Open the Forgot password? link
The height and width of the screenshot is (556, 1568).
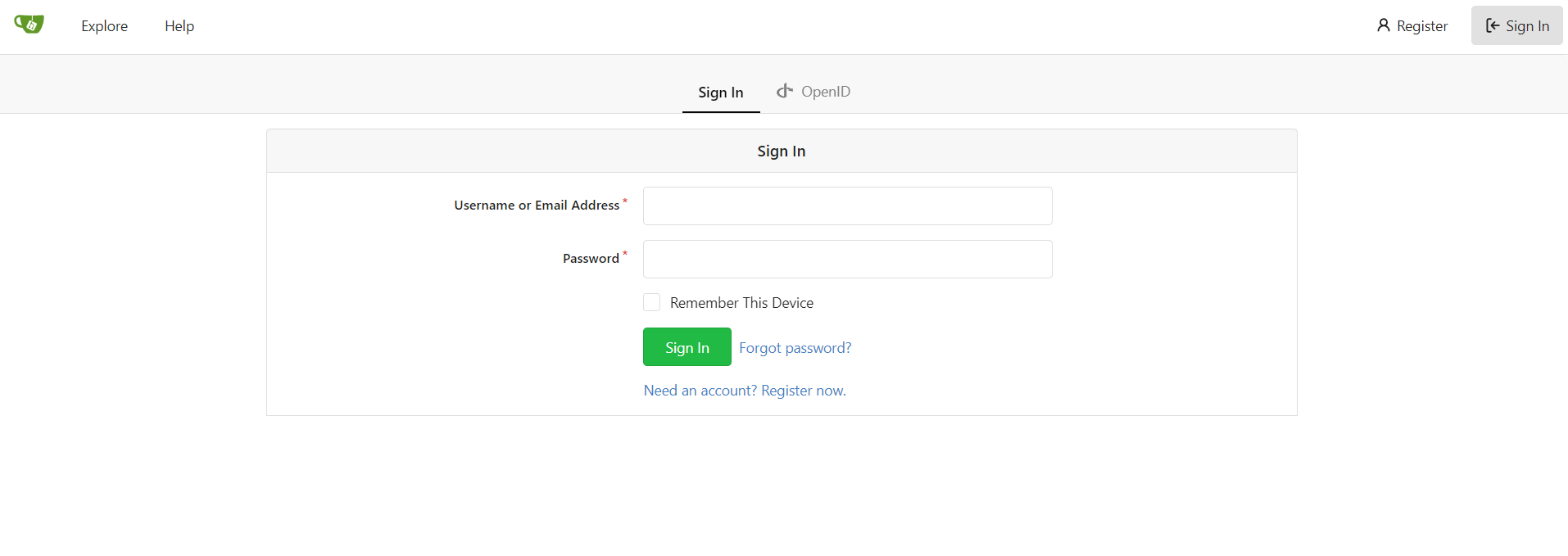pyautogui.click(x=795, y=348)
